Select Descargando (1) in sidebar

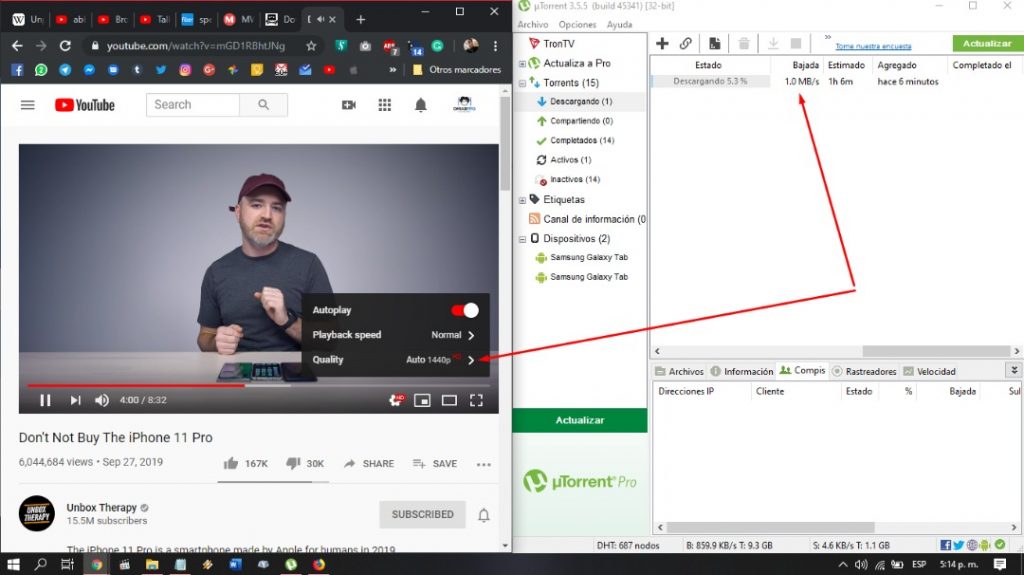(581, 101)
